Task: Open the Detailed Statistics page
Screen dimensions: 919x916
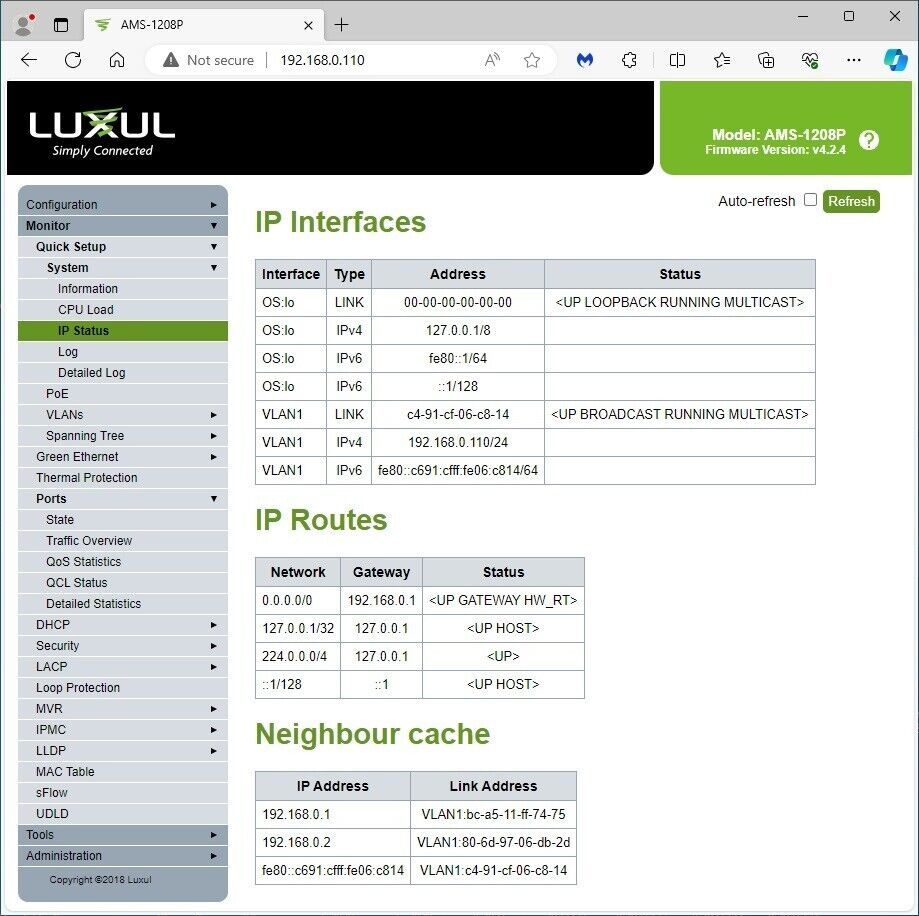Action: pyautogui.click(x=123, y=604)
